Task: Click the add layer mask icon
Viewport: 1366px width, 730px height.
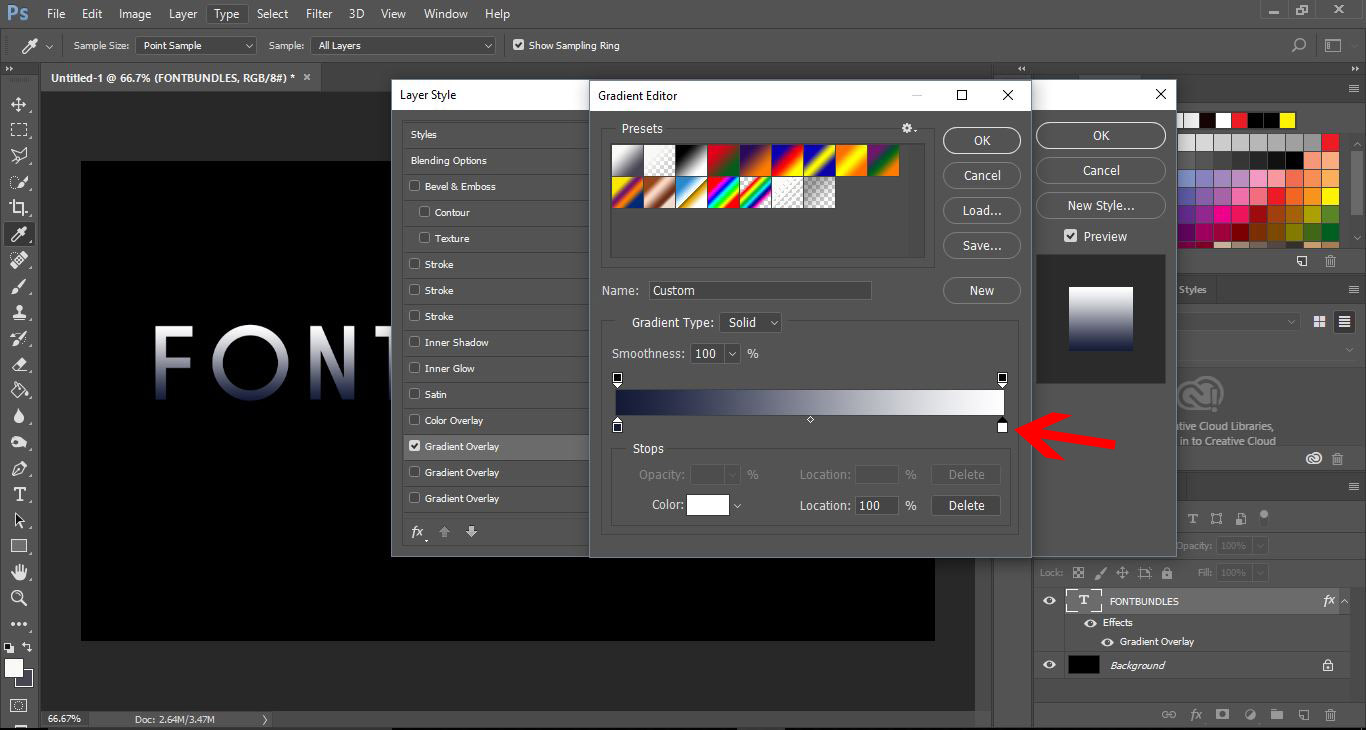Action: click(x=1222, y=715)
